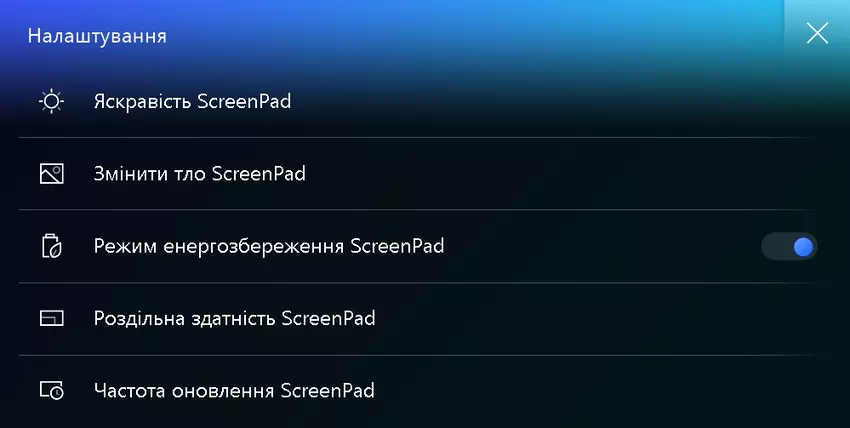Click the battery leaf energy-saving icon
The height and width of the screenshot is (428, 850).
point(51,246)
